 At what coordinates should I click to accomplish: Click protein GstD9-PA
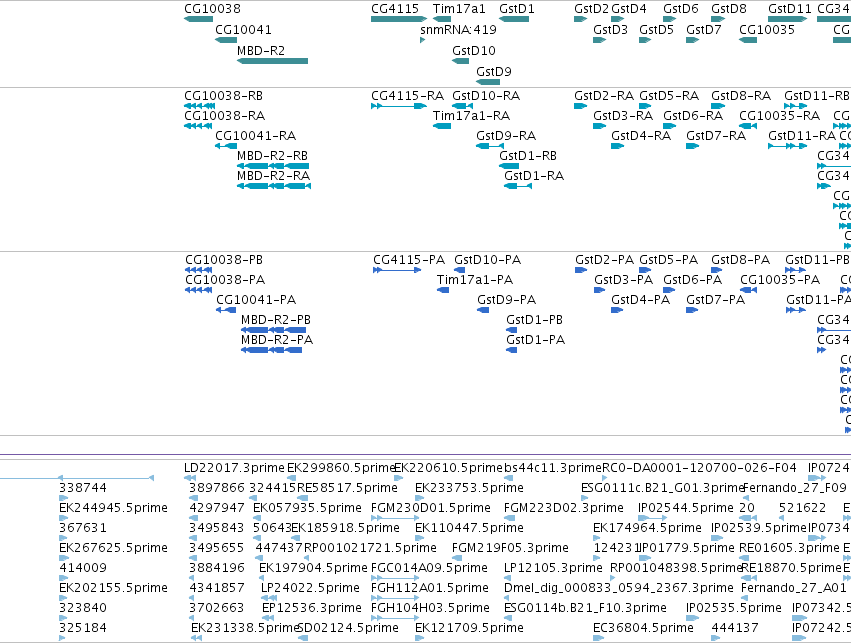(506, 301)
